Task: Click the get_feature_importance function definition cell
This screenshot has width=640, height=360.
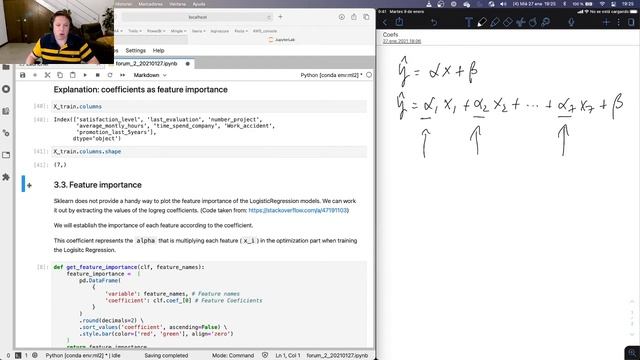Action: [x=209, y=304]
